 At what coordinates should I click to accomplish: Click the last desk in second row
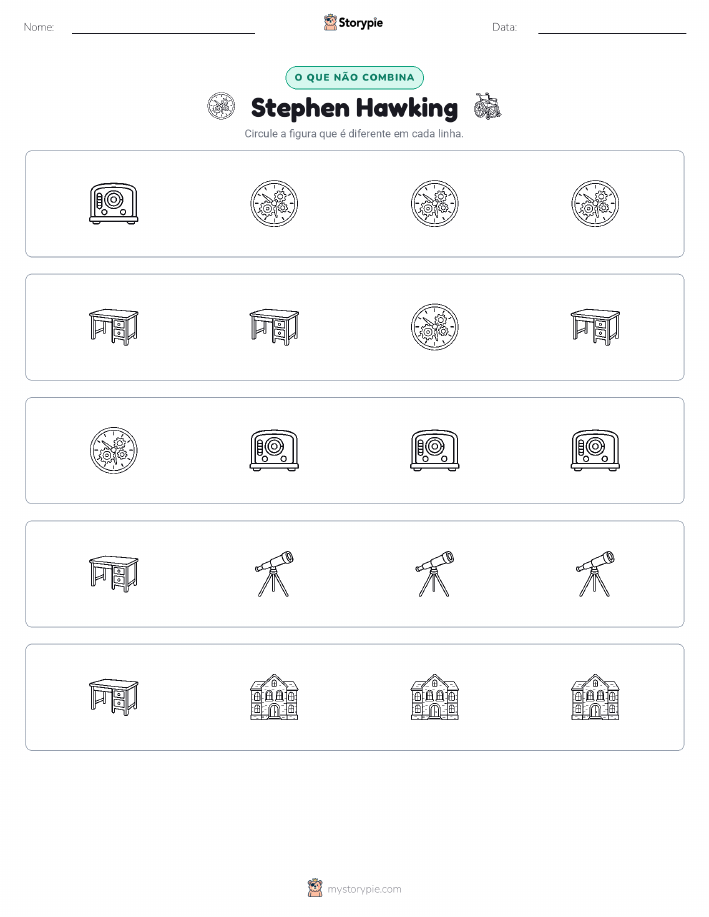595,327
